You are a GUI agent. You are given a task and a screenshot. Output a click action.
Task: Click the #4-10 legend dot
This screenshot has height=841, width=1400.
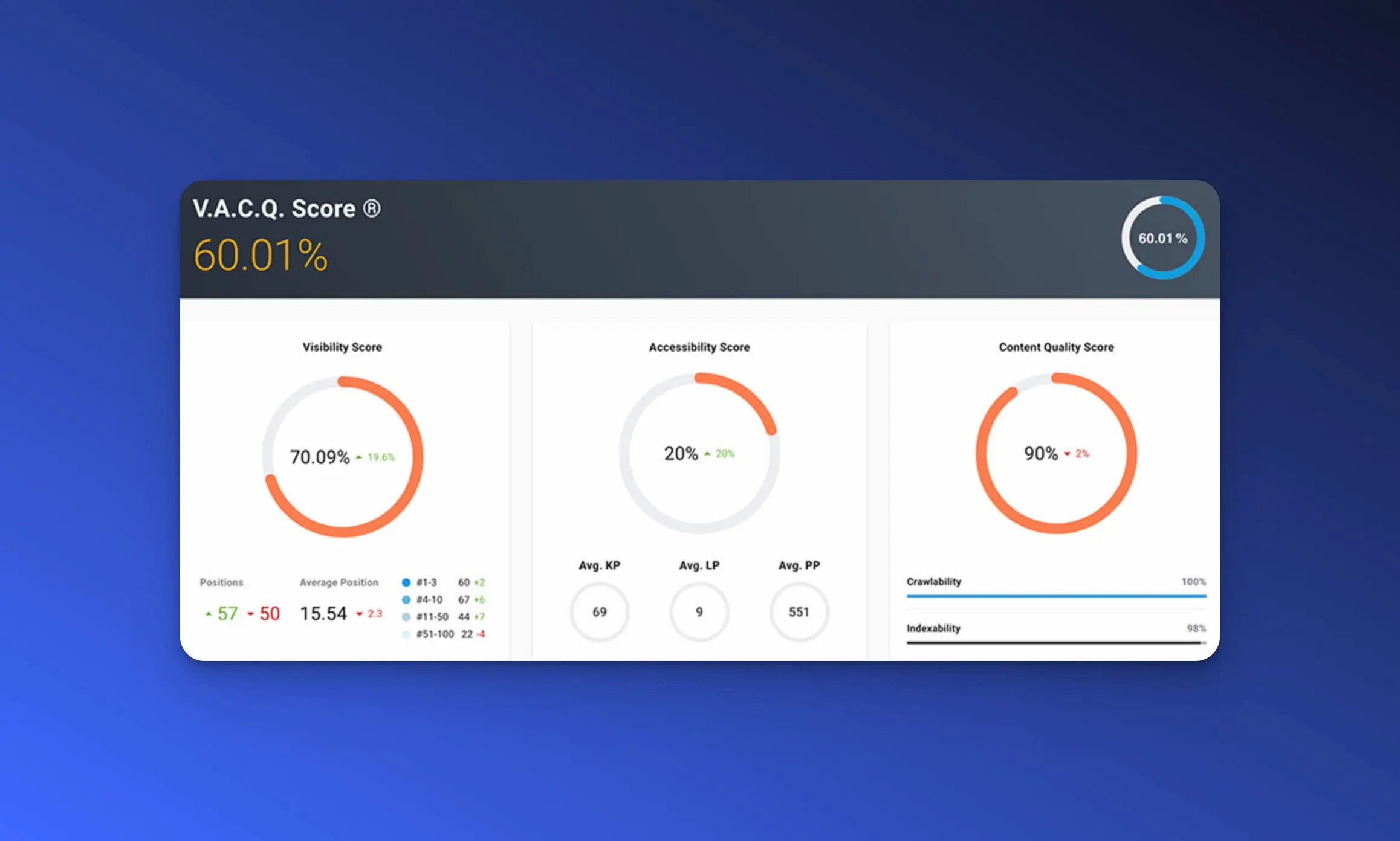point(406,599)
